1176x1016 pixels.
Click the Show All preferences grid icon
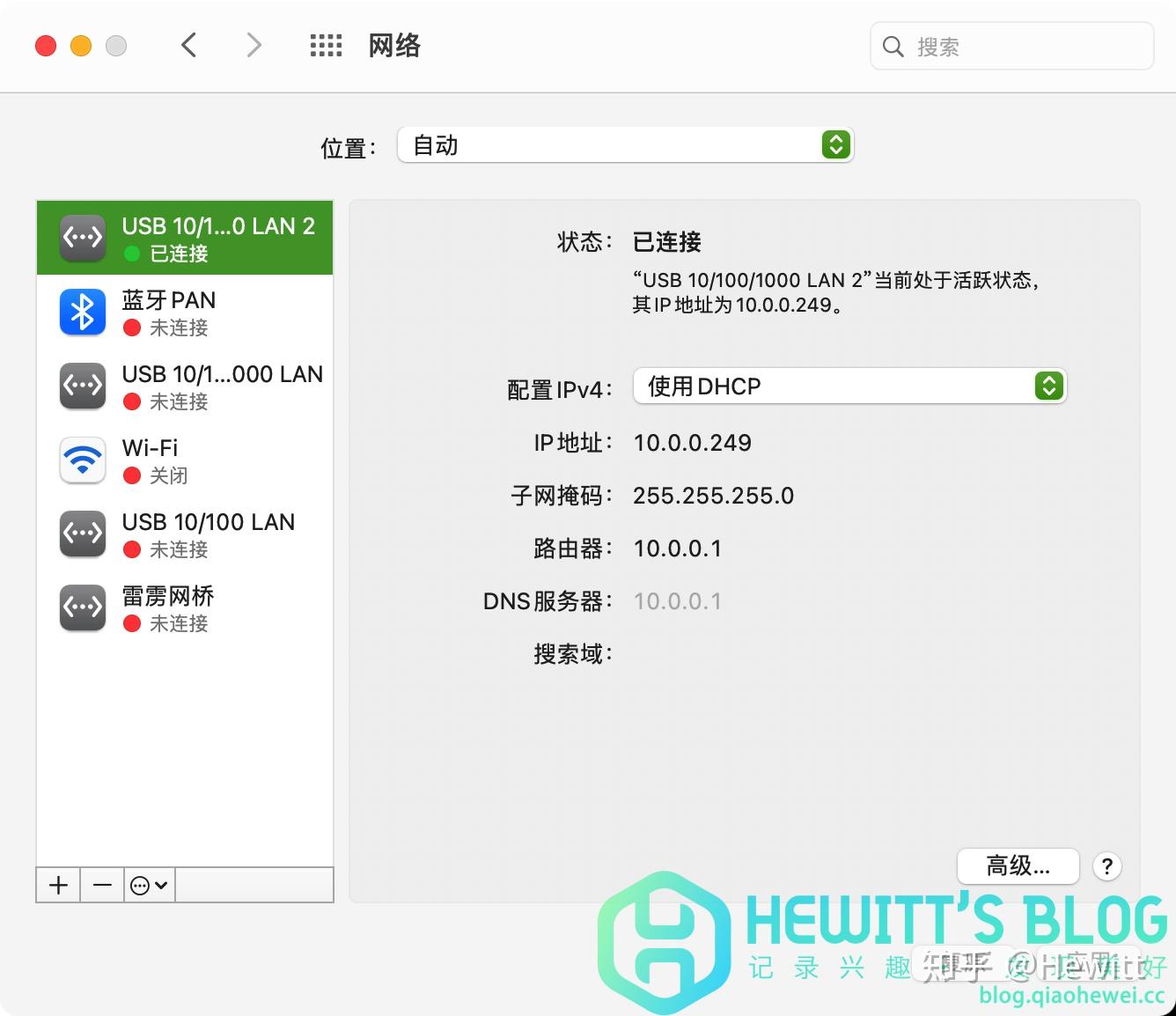326,45
